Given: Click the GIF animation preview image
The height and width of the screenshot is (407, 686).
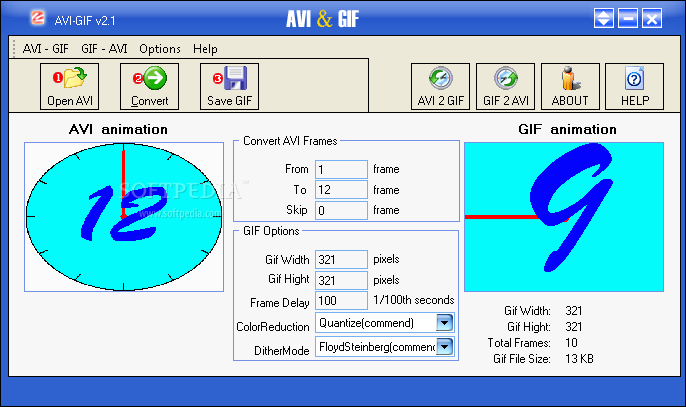Looking at the screenshot, I should point(564,217).
